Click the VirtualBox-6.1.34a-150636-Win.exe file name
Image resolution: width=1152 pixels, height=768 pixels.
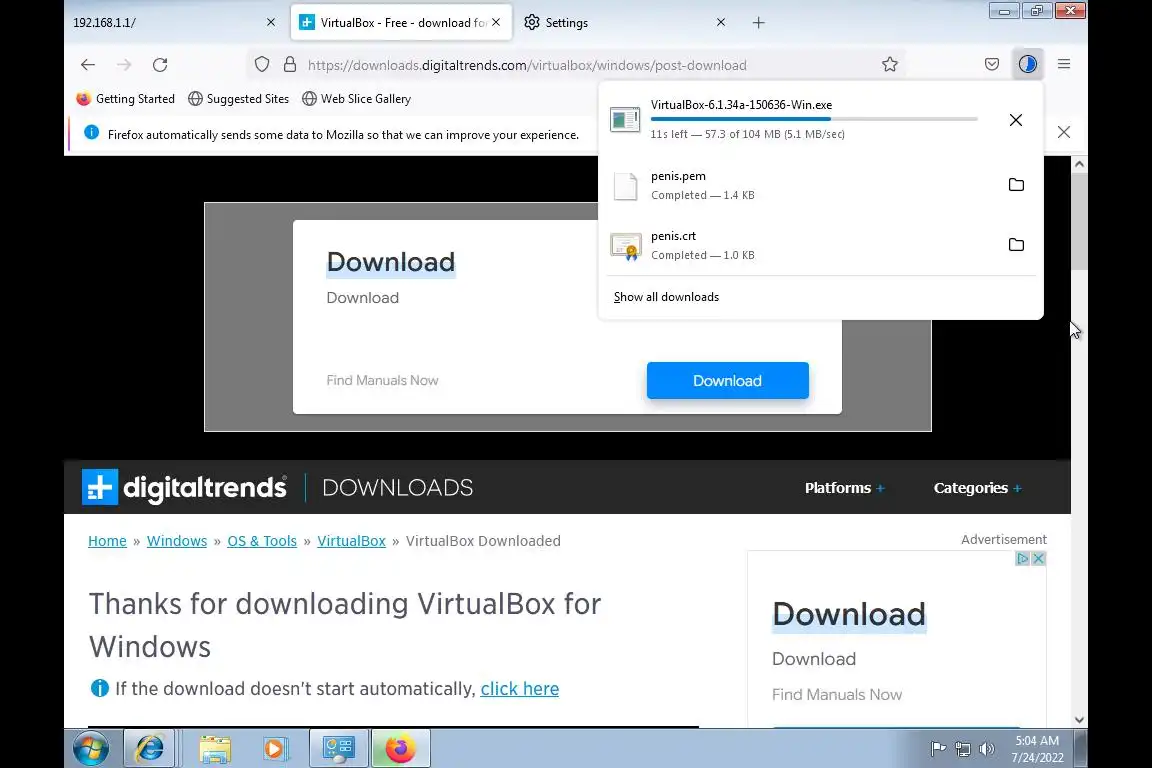(x=741, y=104)
